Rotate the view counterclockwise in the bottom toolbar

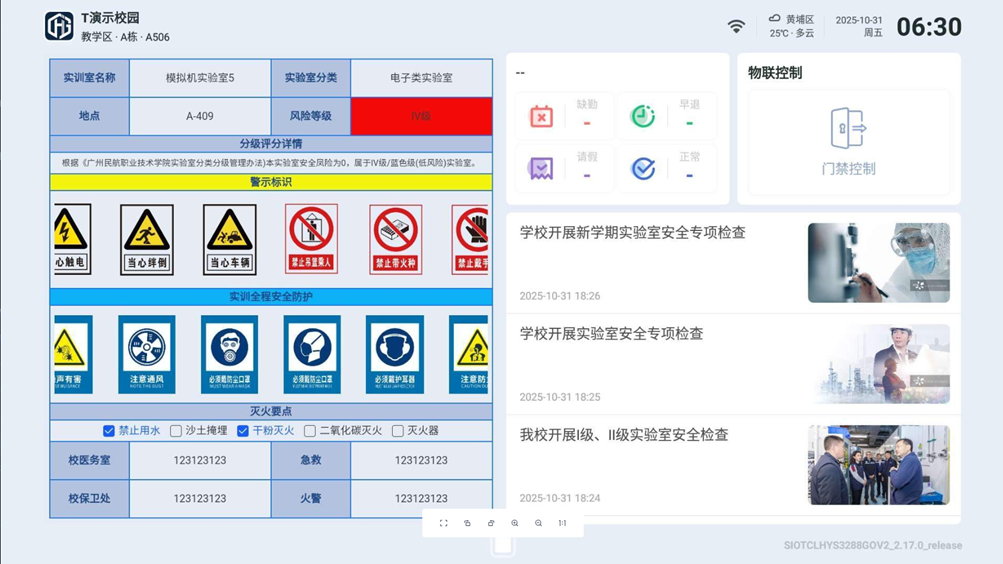[467, 523]
